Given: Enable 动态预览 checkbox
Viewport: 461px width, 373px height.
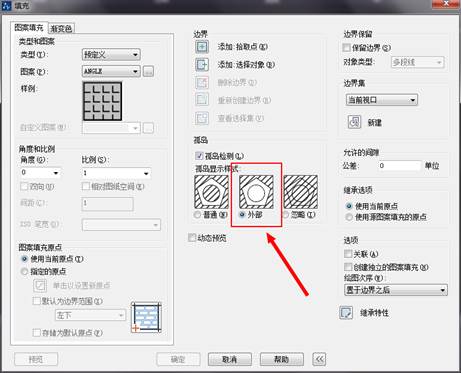Looking at the screenshot, I should click(x=192, y=238).
